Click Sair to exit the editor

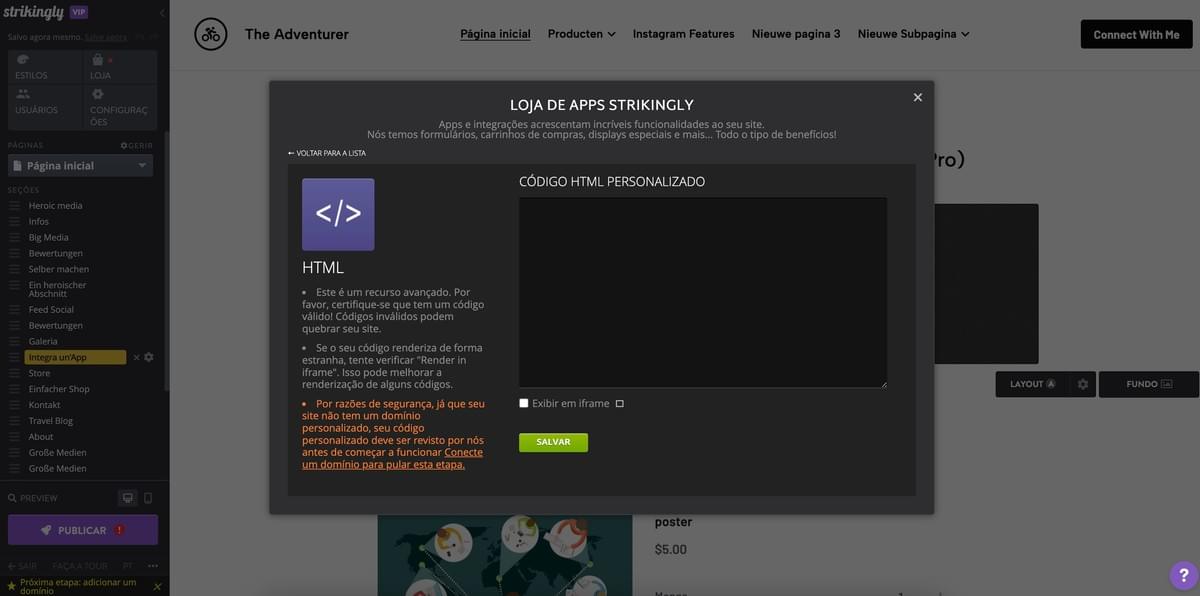(x=22, y=565)
